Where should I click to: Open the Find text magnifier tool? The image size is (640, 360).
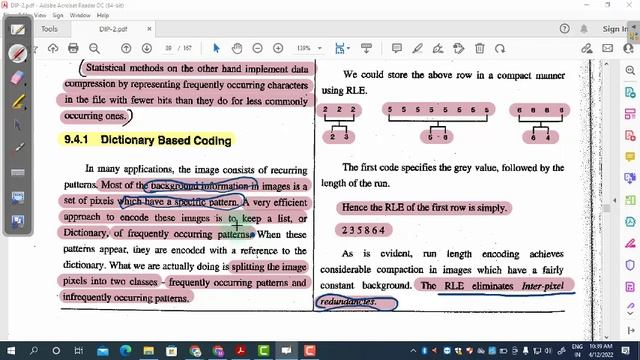pyautogui.click(x=94, y=48)
